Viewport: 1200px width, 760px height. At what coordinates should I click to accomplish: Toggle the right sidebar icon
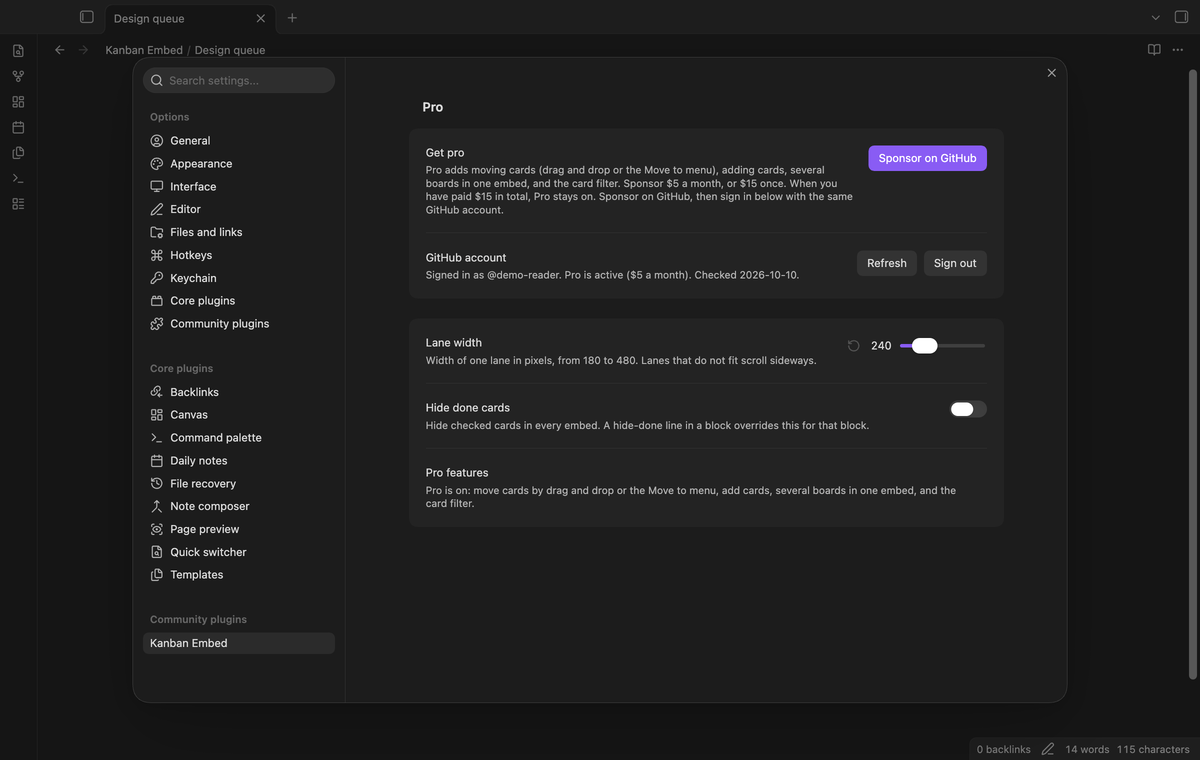click(1182, 18)
